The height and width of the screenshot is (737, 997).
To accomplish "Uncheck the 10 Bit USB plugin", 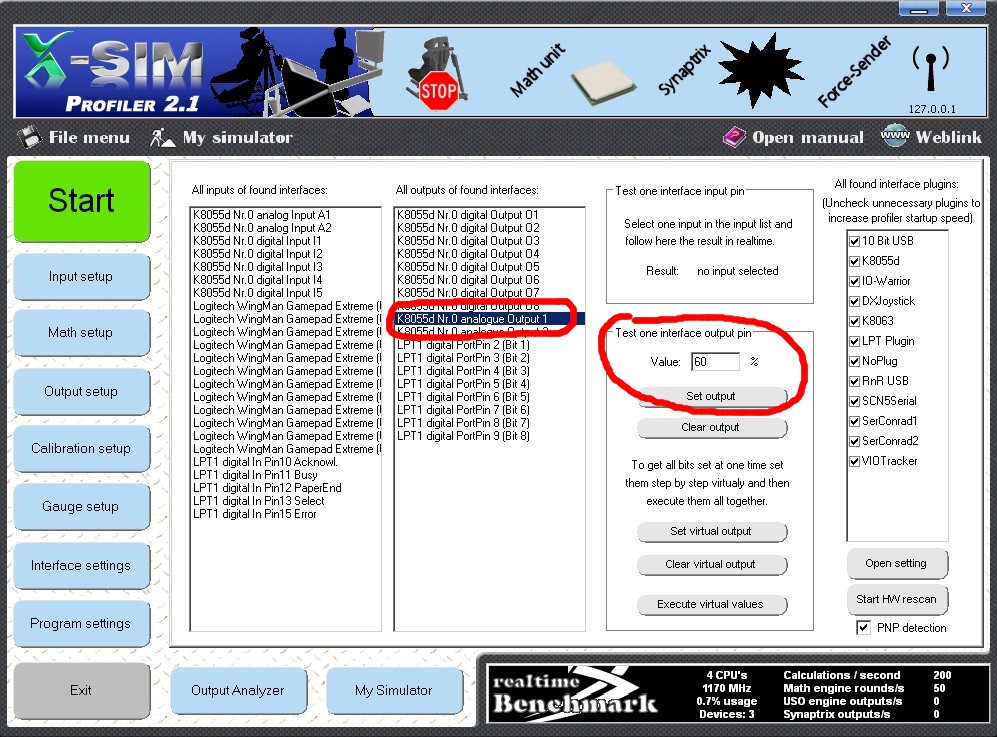I will coord(854,241).
